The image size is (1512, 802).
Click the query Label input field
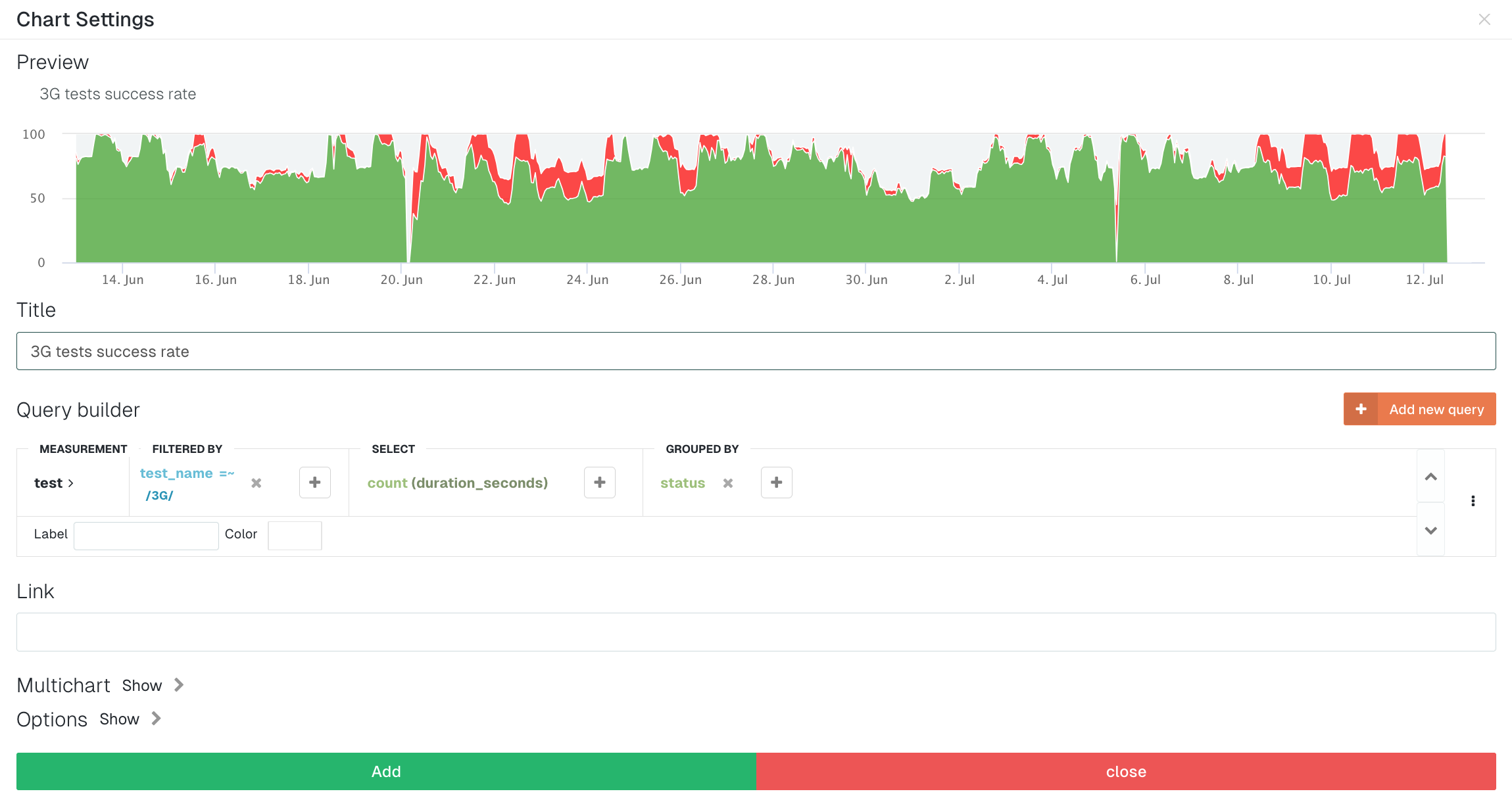coord(146,535)
